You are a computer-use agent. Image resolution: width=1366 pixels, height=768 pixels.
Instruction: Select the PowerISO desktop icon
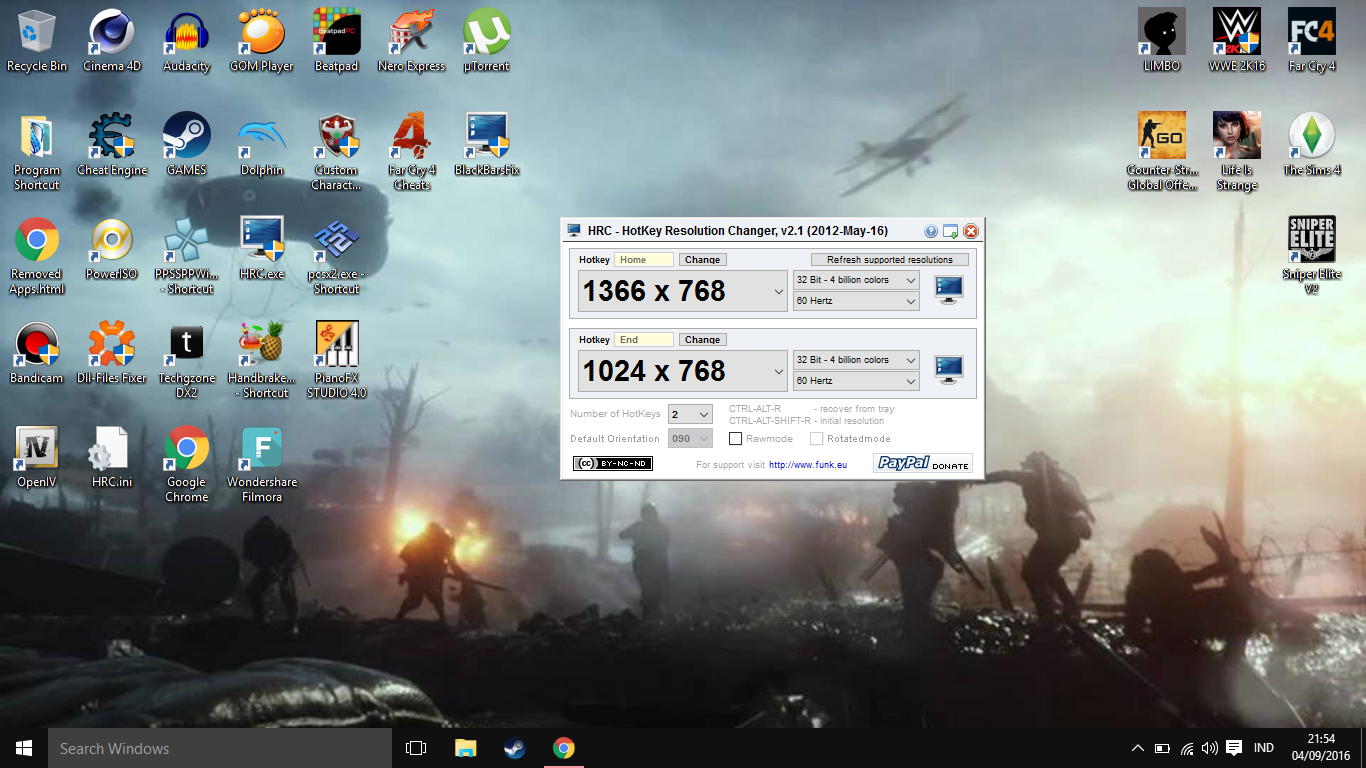pyautogui.click(x=112, y=249)
